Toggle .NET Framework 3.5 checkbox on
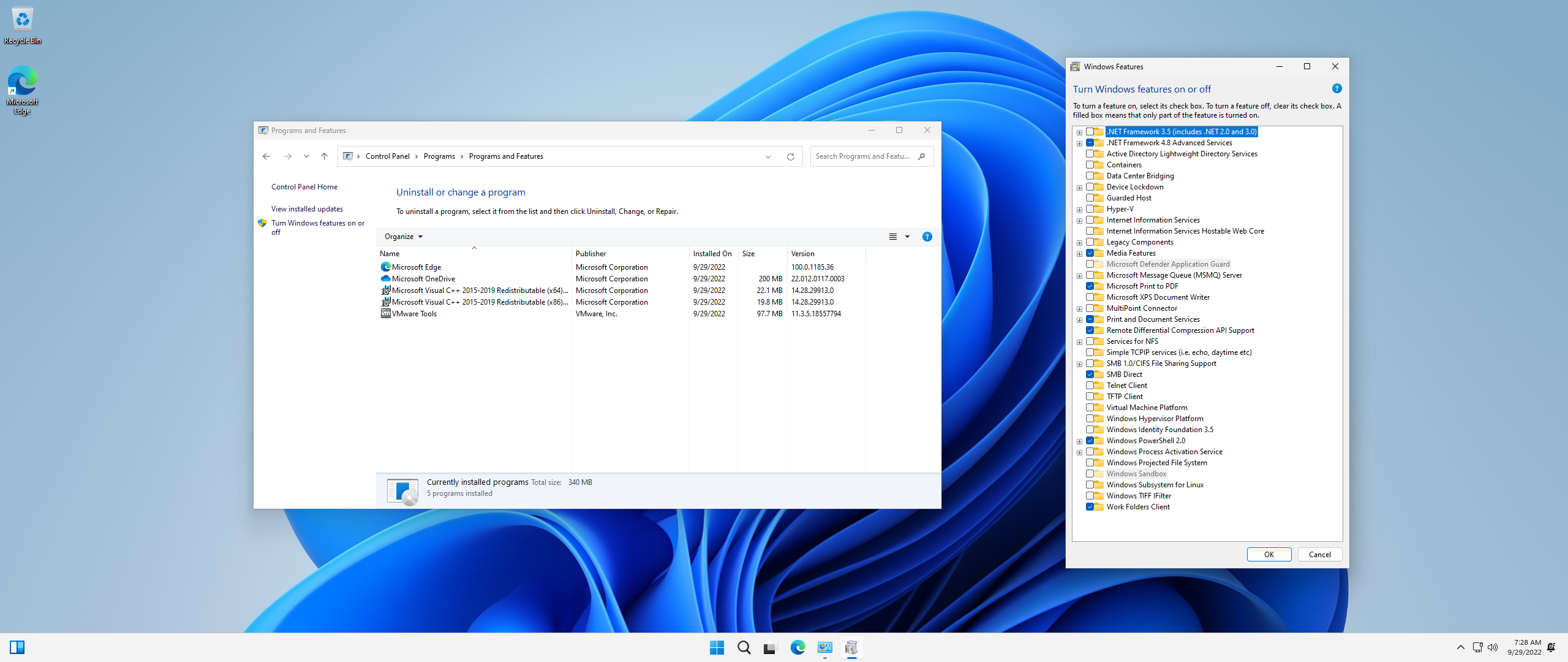Image resolution: width=1568 pixels, height=662 pixels. click(x=1090, y=131)
